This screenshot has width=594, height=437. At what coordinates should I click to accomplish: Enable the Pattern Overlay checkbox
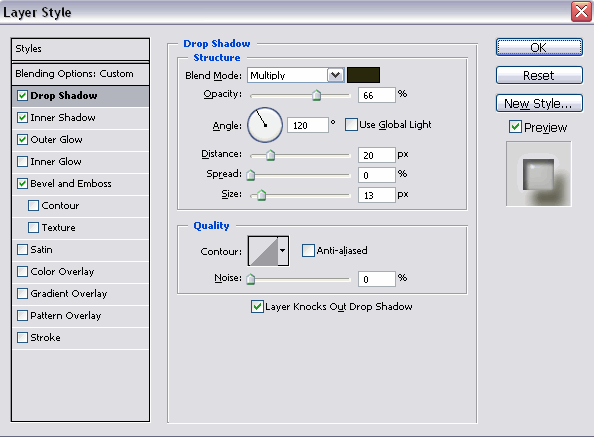point(22,315)
